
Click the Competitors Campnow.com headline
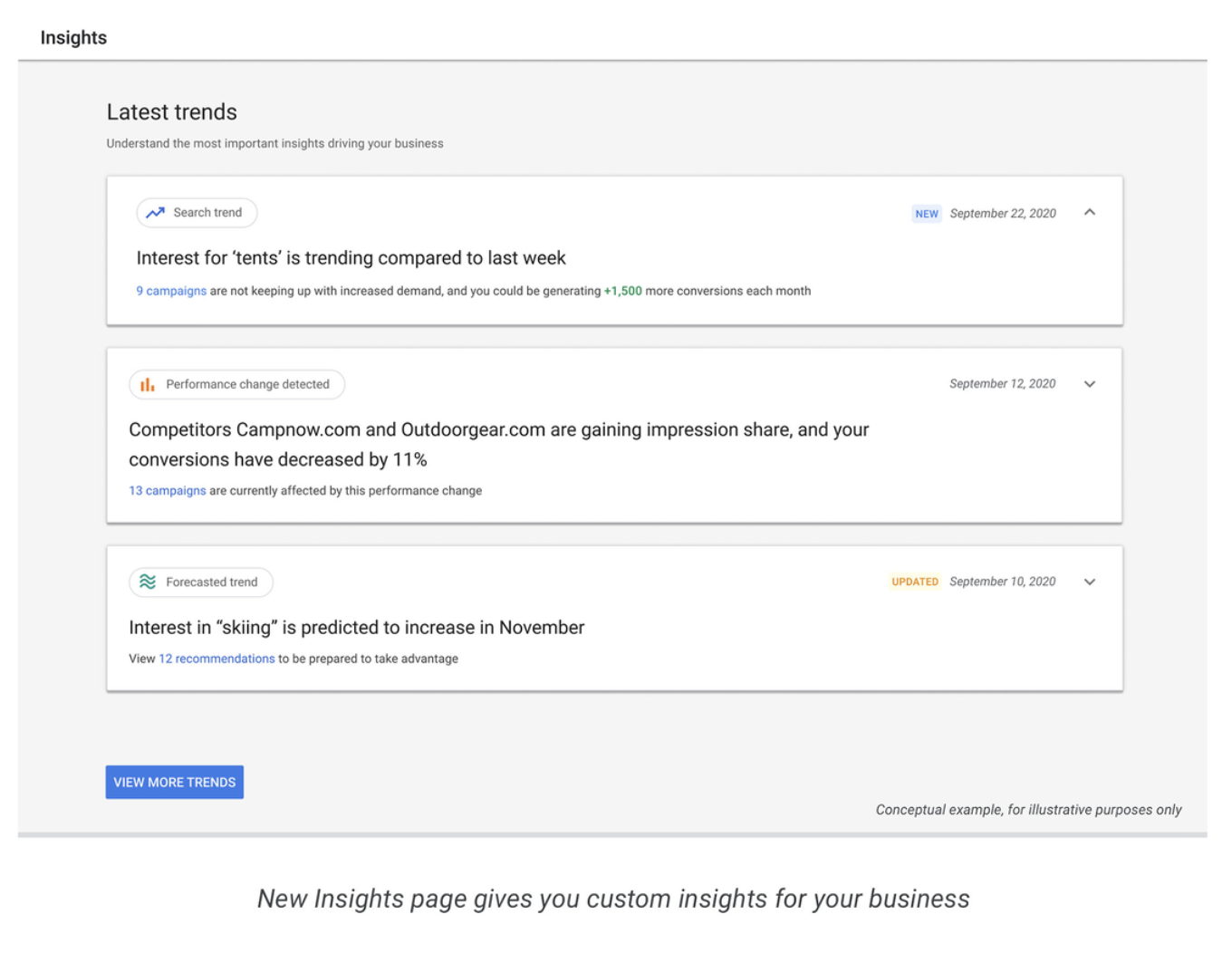pos(499,445)
